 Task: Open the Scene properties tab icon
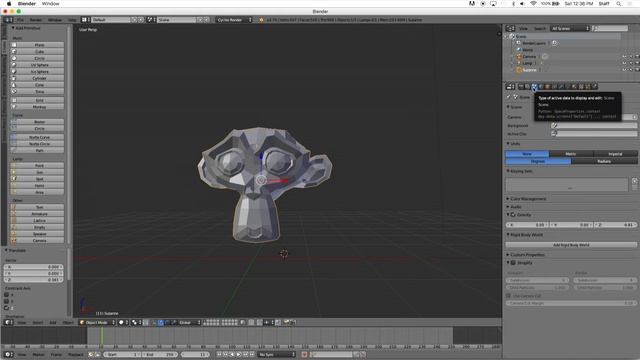(x=534, y=87)
